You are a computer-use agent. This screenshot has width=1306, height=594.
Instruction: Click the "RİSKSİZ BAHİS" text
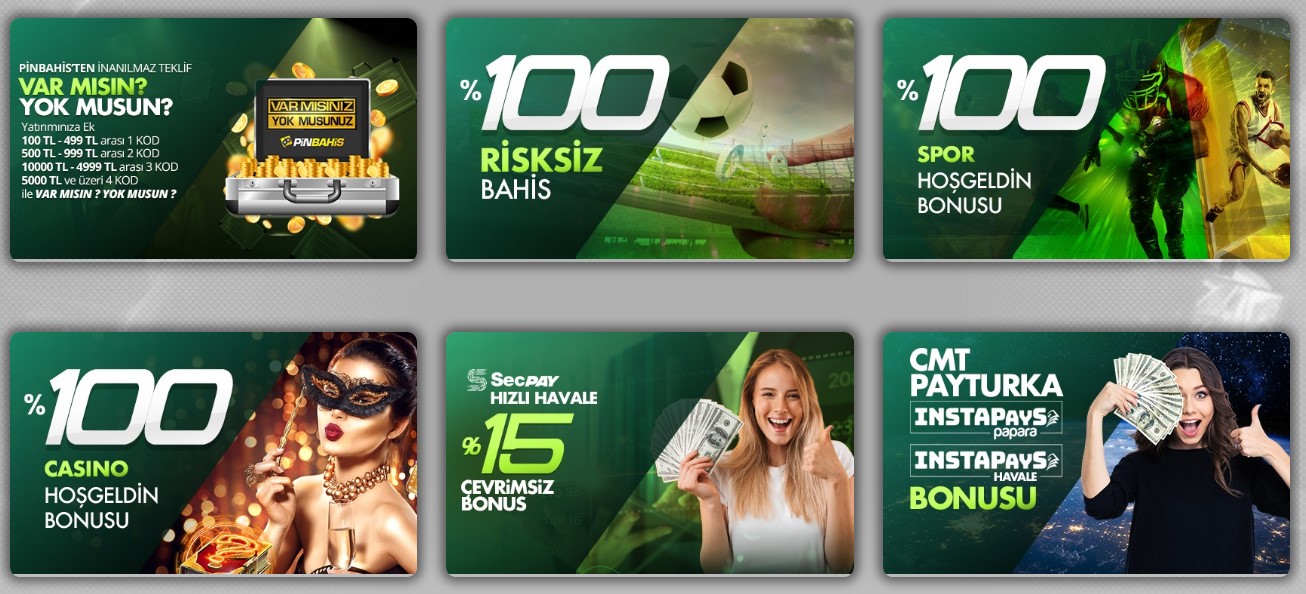(x=541, y=172)
